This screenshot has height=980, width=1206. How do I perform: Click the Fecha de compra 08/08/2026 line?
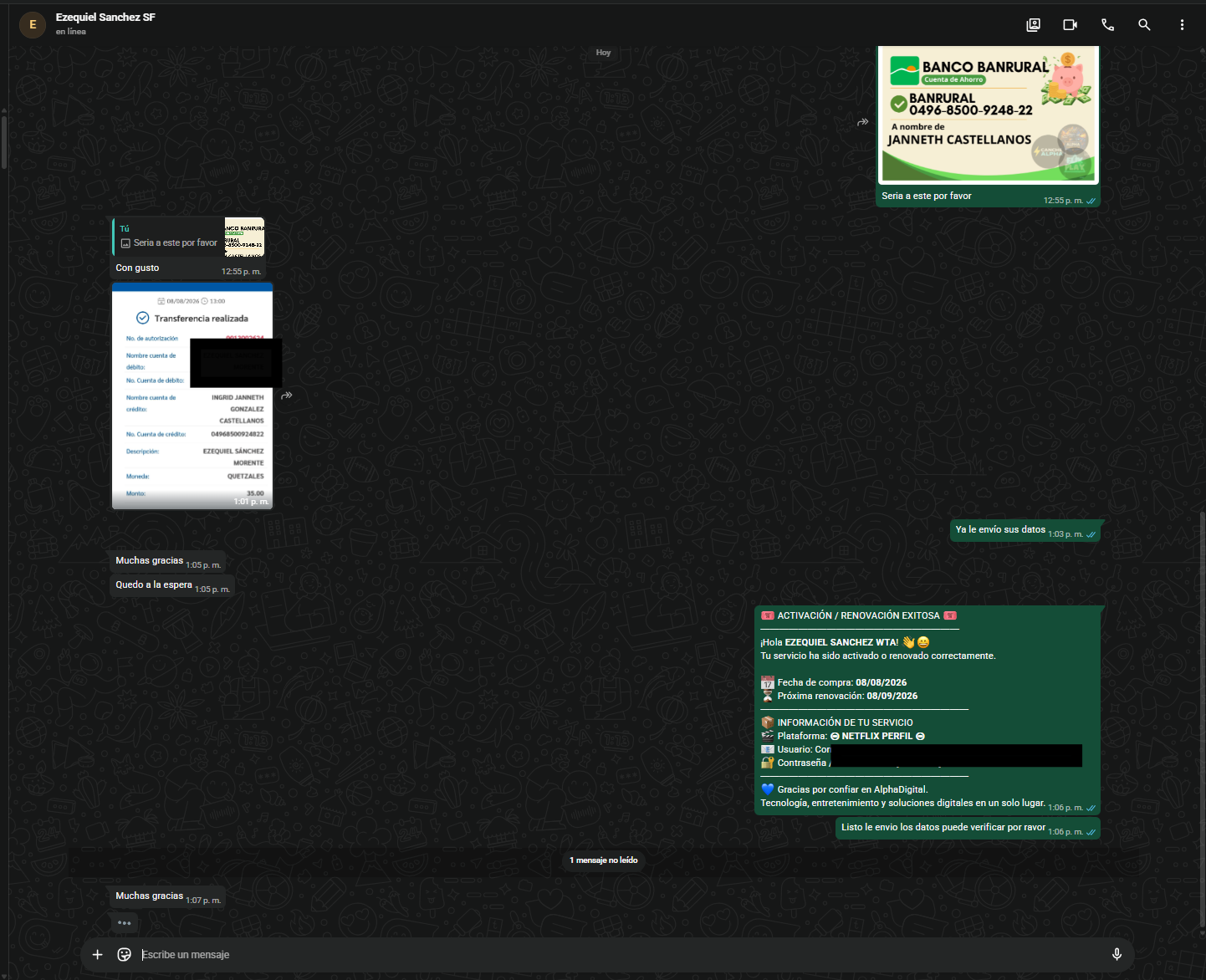(834, 682)
